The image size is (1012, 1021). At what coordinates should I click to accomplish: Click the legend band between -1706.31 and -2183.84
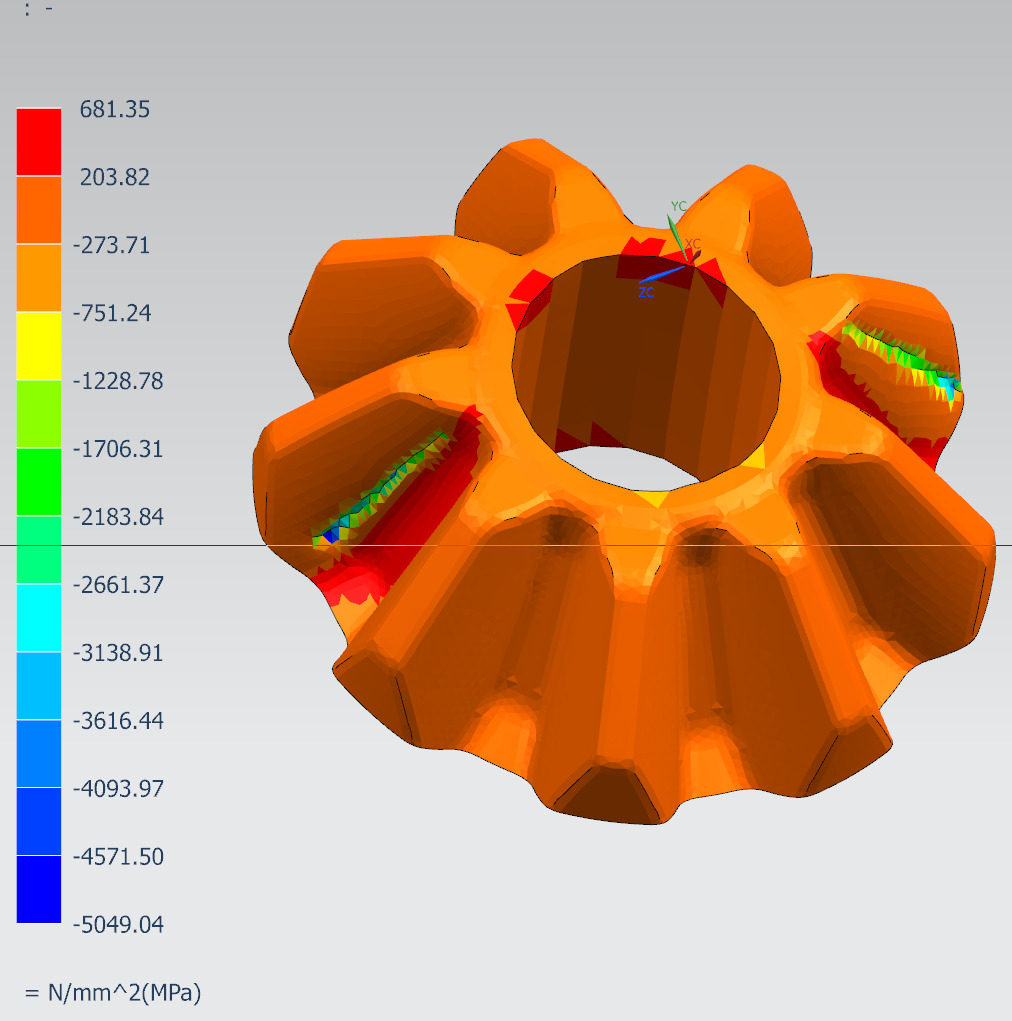38,481
